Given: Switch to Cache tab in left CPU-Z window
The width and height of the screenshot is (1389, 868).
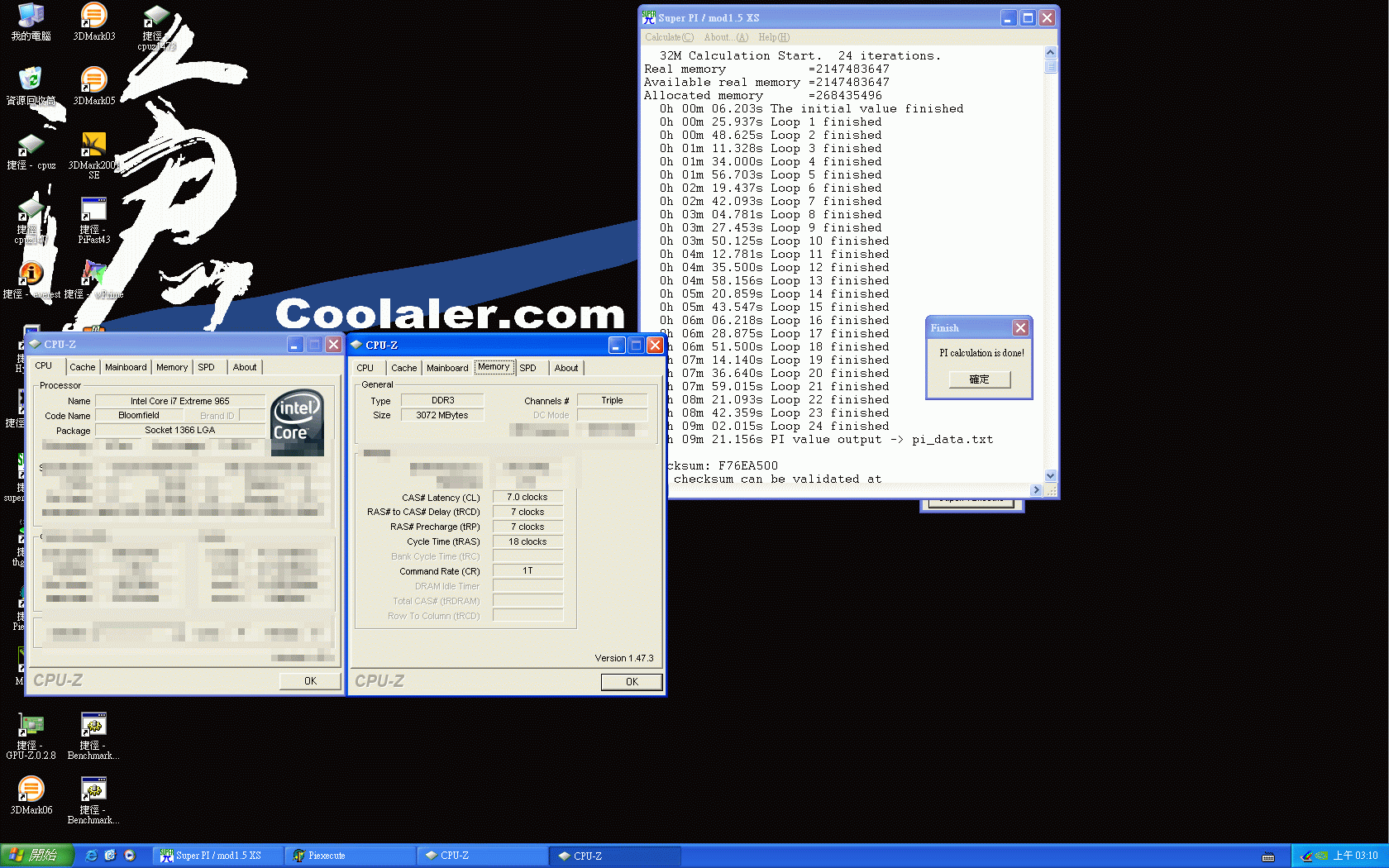Looking at the screenshot, I should [82, 367].
